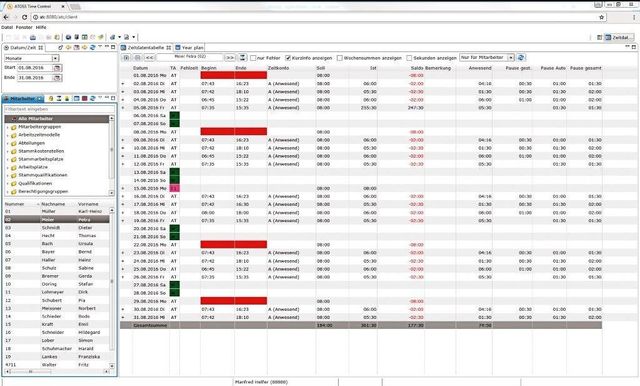Bookmark this page with the star icon
This screenshot has height=386, width=640.
coord(601,17)
